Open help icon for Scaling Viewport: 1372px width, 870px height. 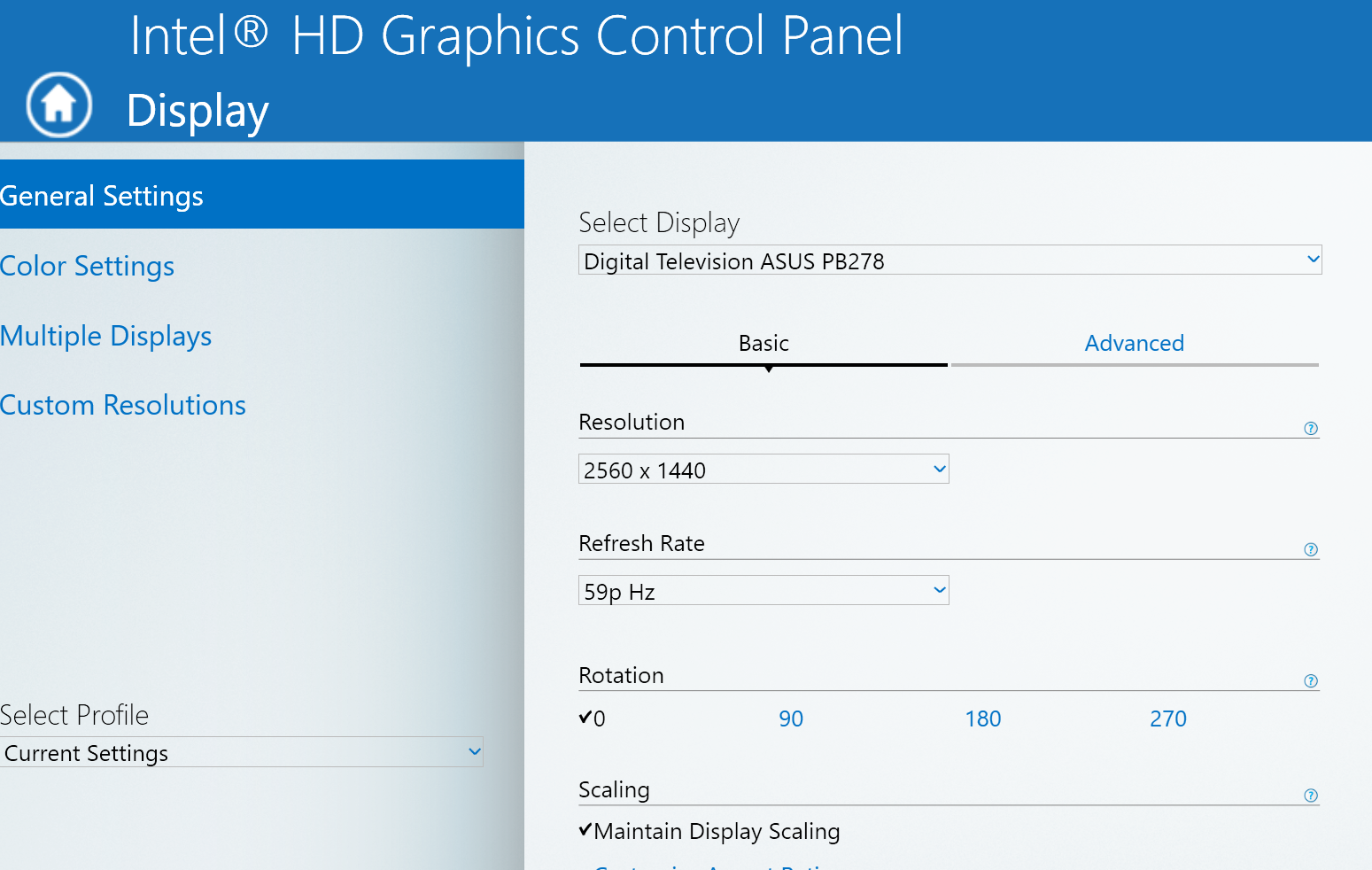tap(1311, 796)
